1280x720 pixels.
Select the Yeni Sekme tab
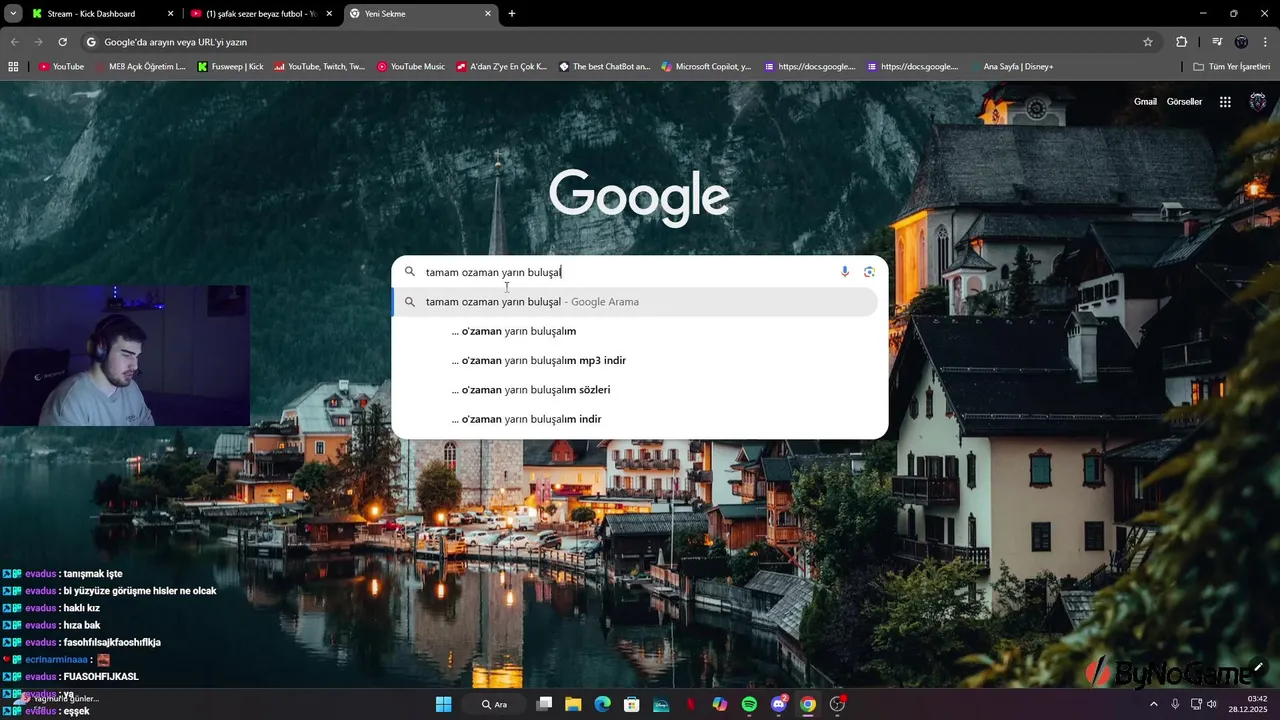[421, 14]
